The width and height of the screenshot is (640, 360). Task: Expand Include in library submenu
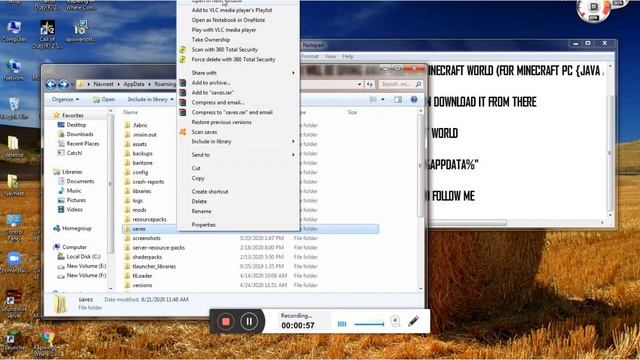237,142
